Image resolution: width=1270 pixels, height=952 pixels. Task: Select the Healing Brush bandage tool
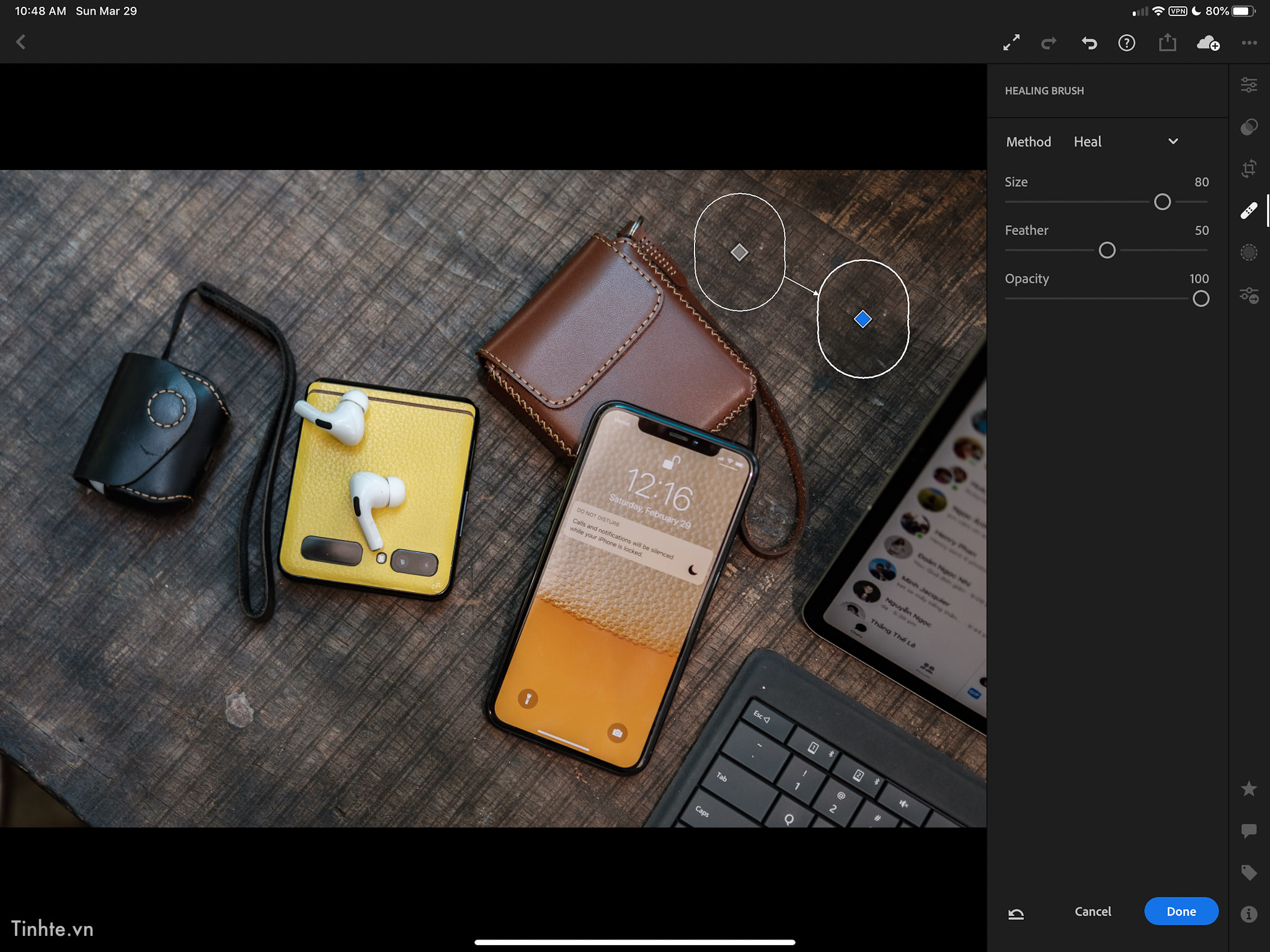click(x=1249, y=211)
